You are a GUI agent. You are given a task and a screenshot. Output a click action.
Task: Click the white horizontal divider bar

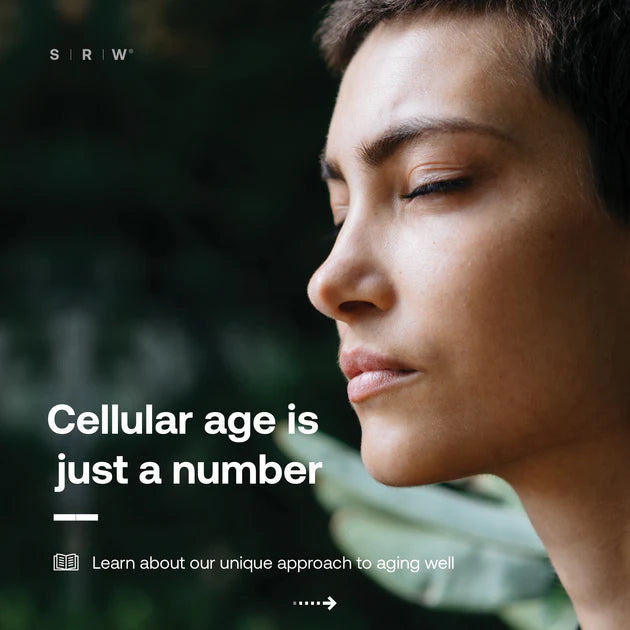tap(76, 517)
